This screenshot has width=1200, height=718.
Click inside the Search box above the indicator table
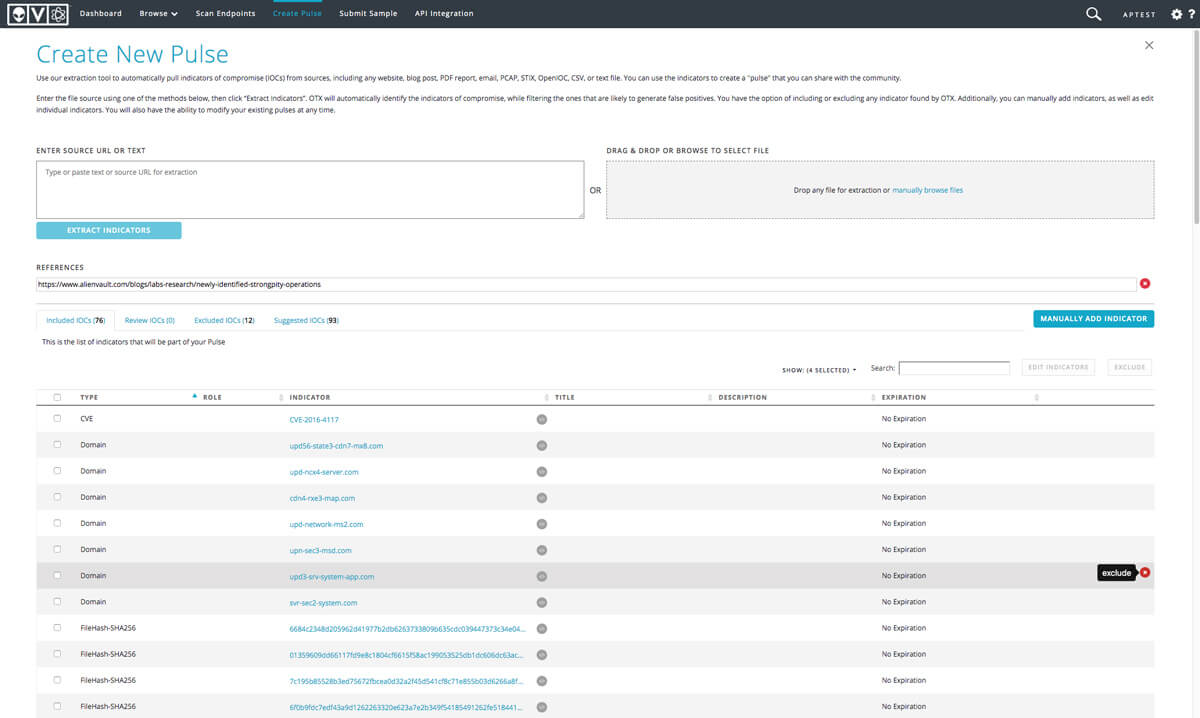[x=953, y=367]
